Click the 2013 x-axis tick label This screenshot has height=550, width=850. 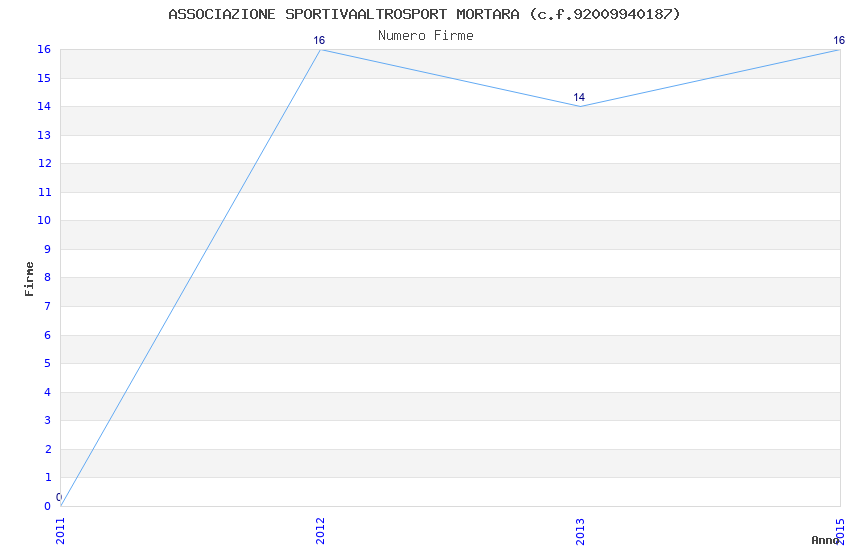[x=580, y=531]
